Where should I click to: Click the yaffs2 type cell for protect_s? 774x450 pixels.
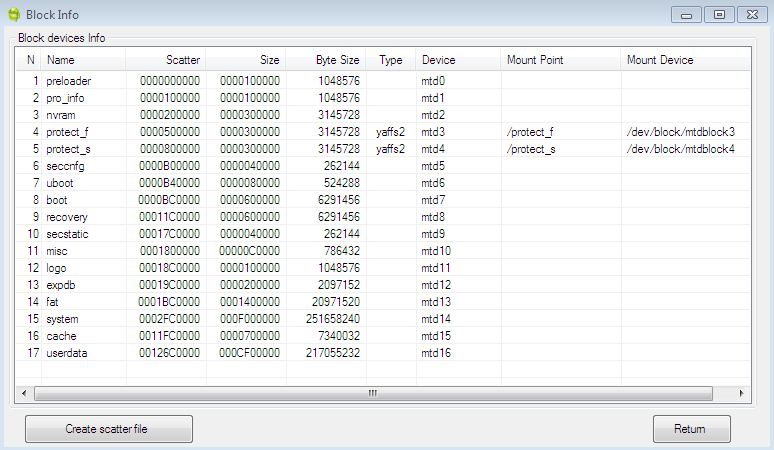tap(390, 149)
